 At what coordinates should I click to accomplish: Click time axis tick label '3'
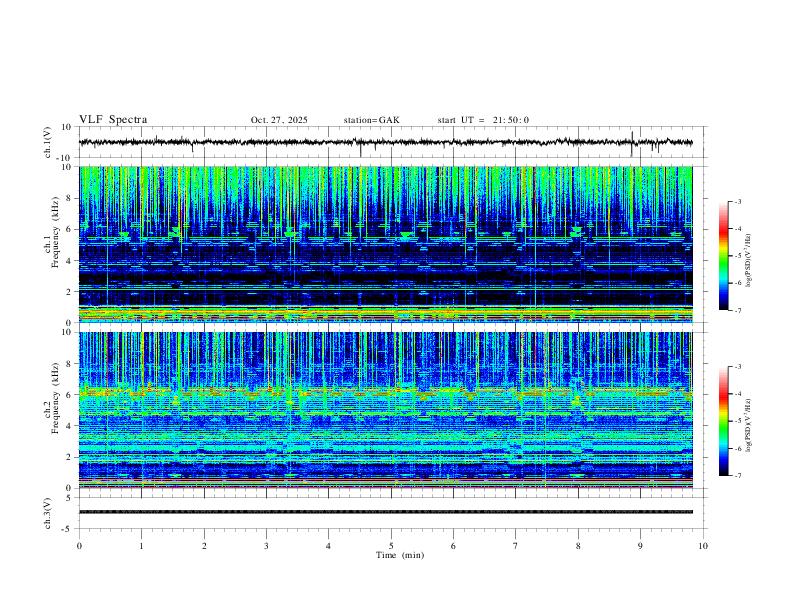coord(266,546)
